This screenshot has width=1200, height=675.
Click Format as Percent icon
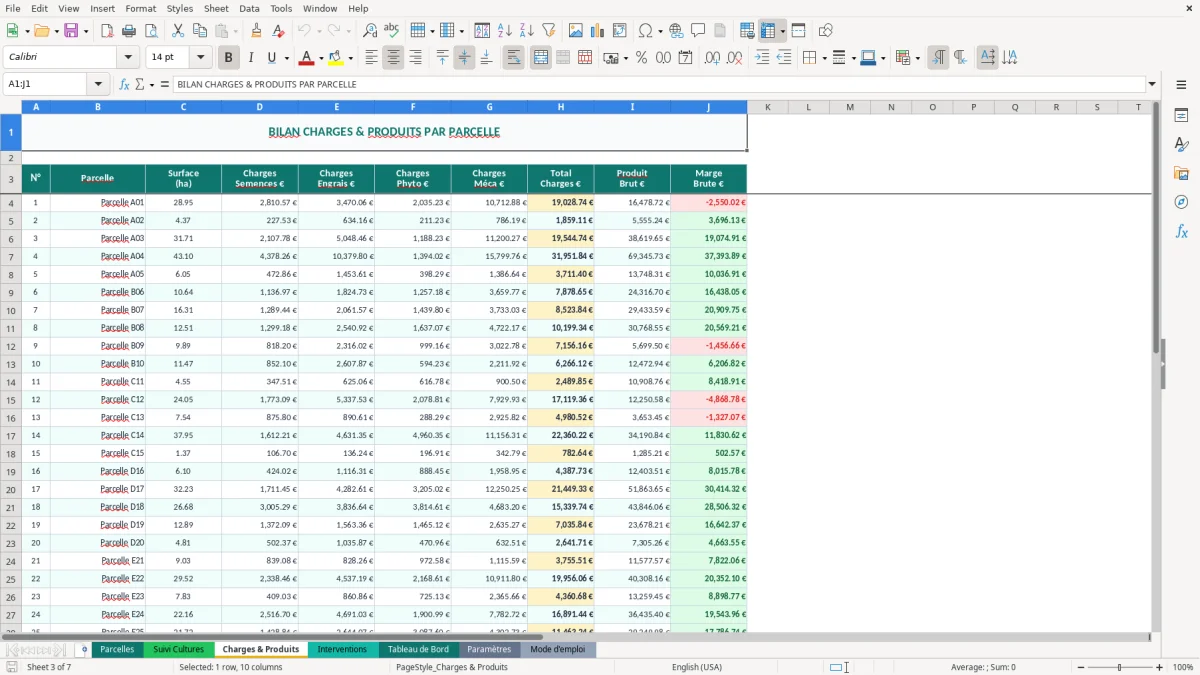pos(641,58)
